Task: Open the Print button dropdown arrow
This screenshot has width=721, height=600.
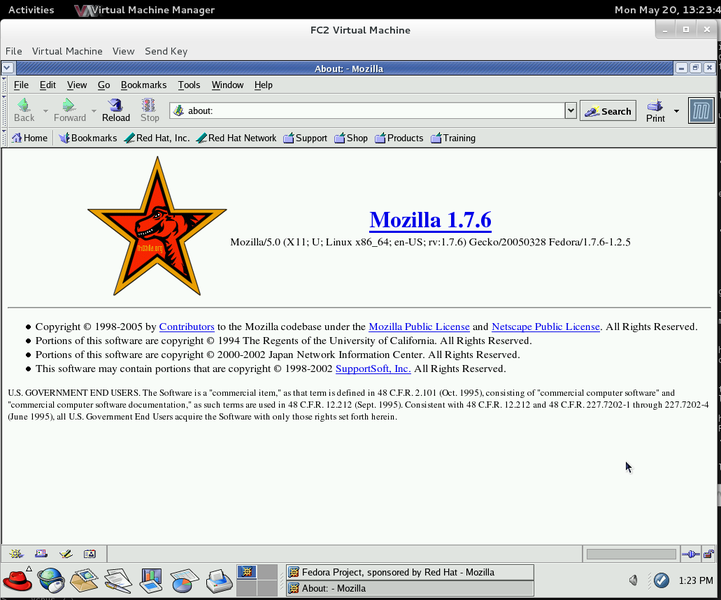Action: tap(677, 110)
